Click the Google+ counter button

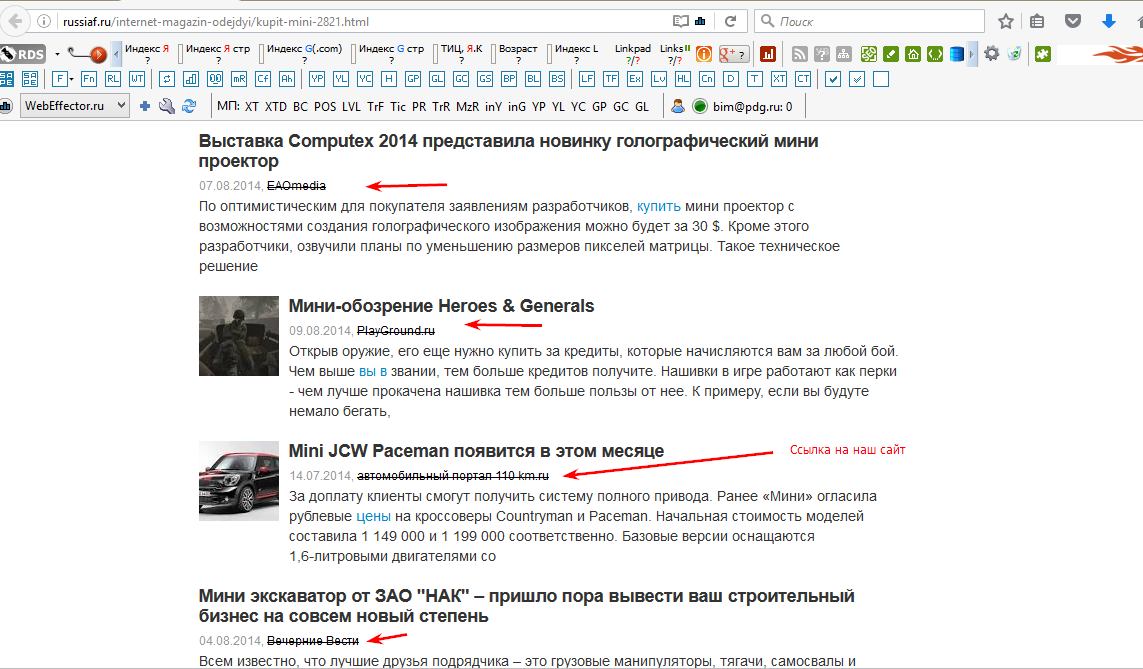click(x=733, y=54)
